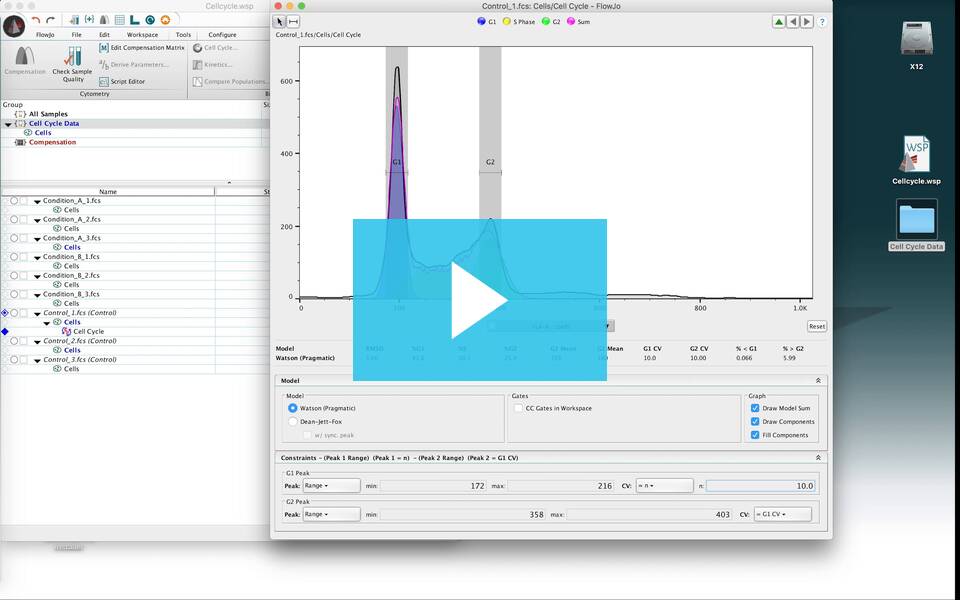This screenshot has height=600, width=960.
Task: Open the G1 Peak CV '= n' dropdown
Action: point(664,486)
